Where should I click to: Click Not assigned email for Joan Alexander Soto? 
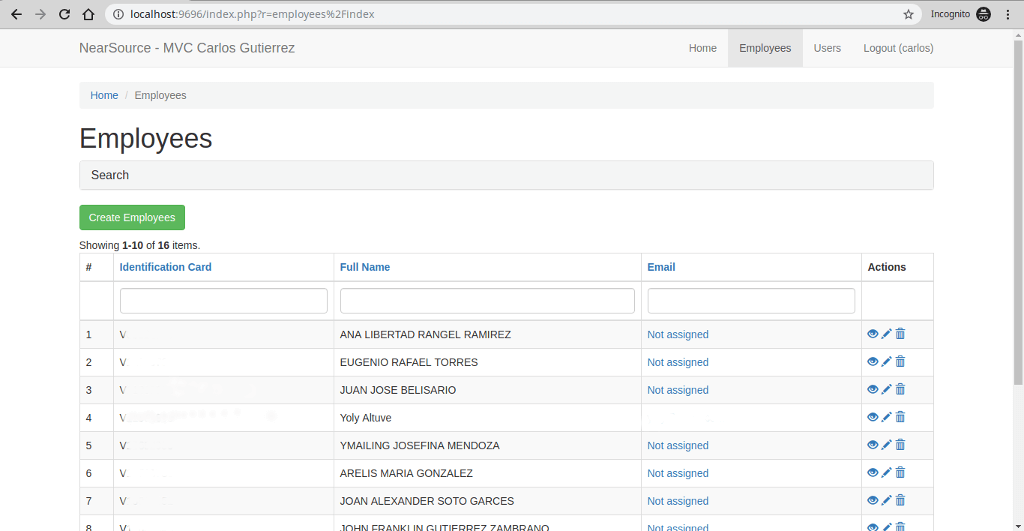(677, 501)
